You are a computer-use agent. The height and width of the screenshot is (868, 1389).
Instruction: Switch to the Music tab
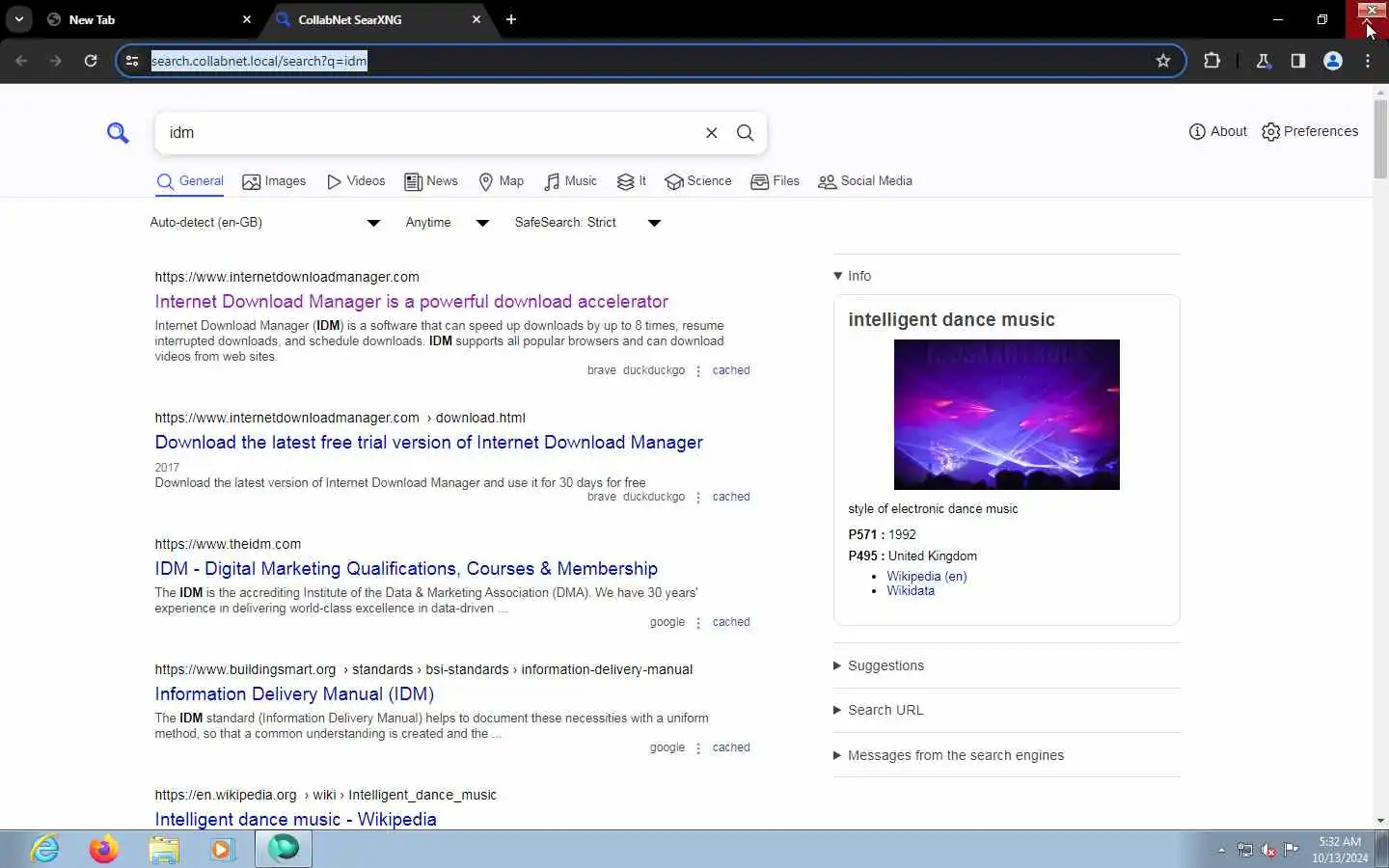click(570, 181)
